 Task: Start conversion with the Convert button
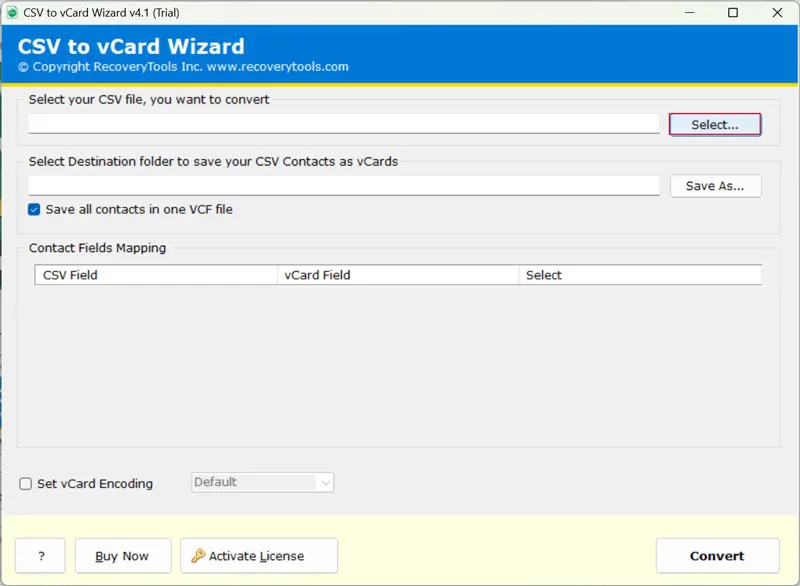click(x=717, y=556)
